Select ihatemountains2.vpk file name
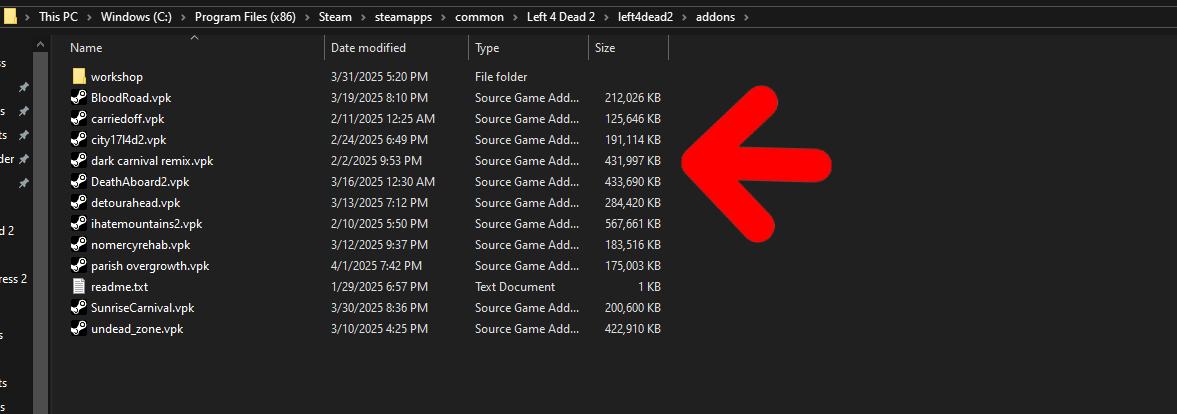Viewport: 1177px width, 414px height. click(146, 224)
